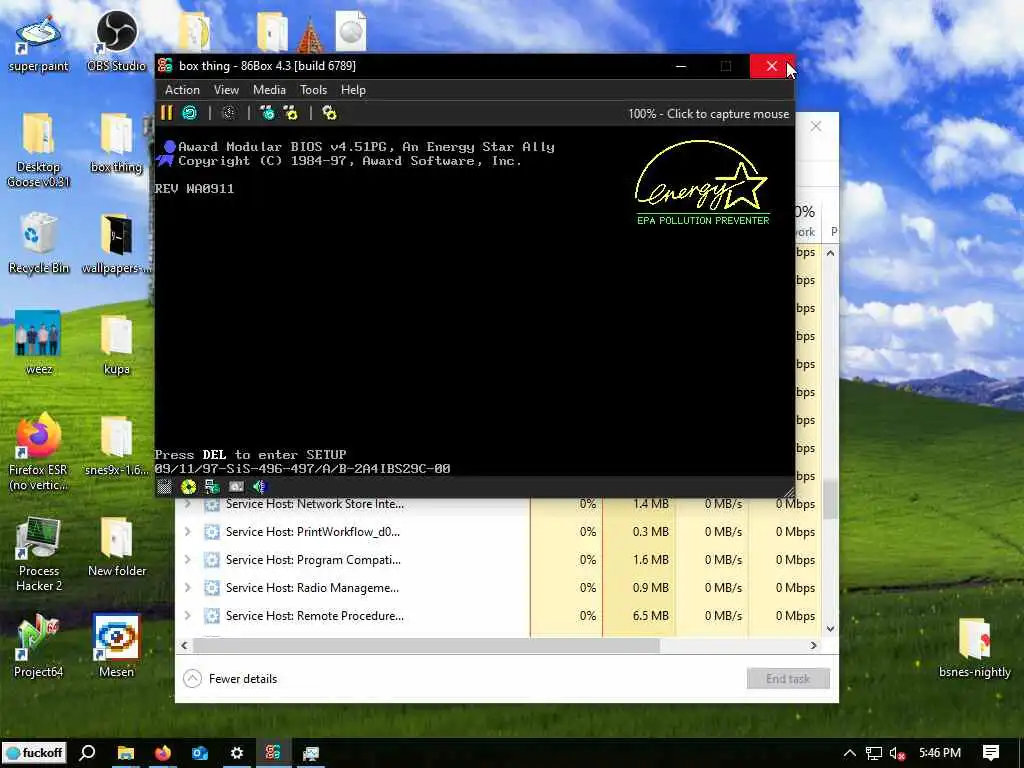Select the New folder desktop icon
This screenshot has height=768, width=1024.
(116, 547)
